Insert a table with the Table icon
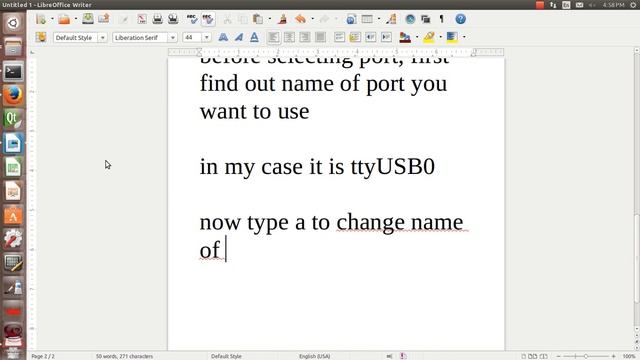Image resolution: width=640 pixels, height=360 pixels. click(x=367, y=19)
